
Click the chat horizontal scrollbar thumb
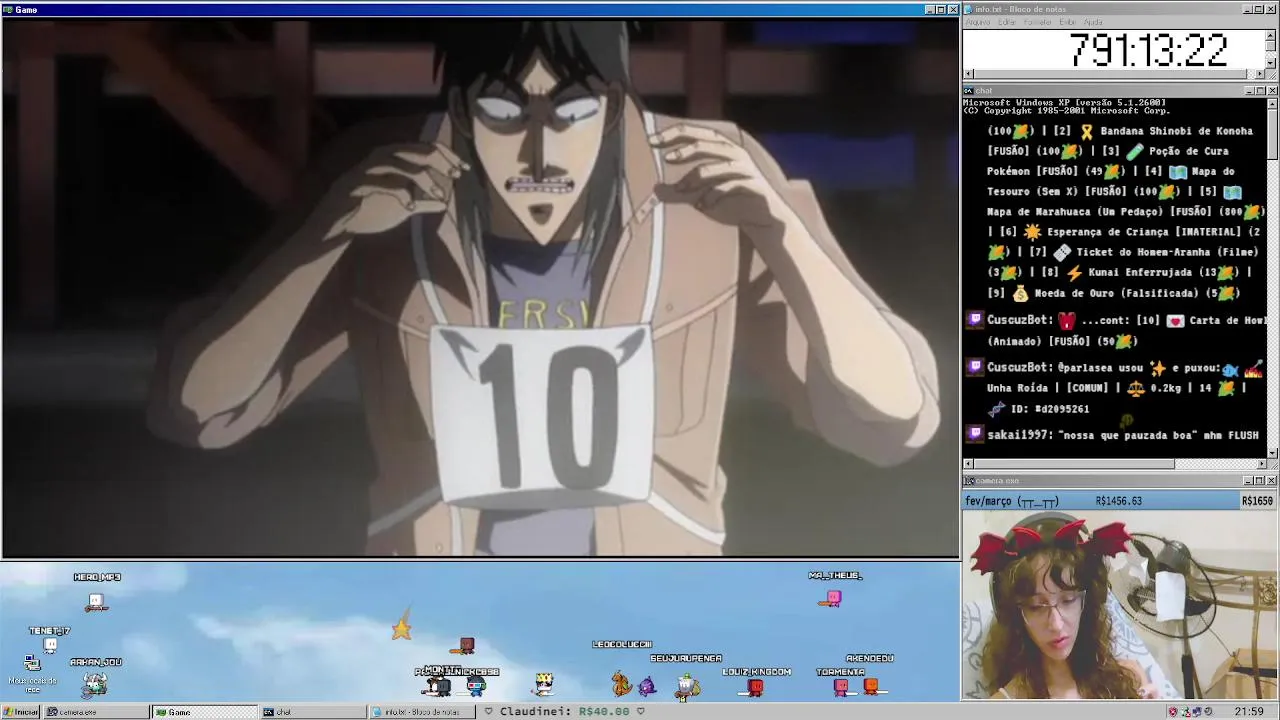pyautogui.click(x=1074, y=464)
